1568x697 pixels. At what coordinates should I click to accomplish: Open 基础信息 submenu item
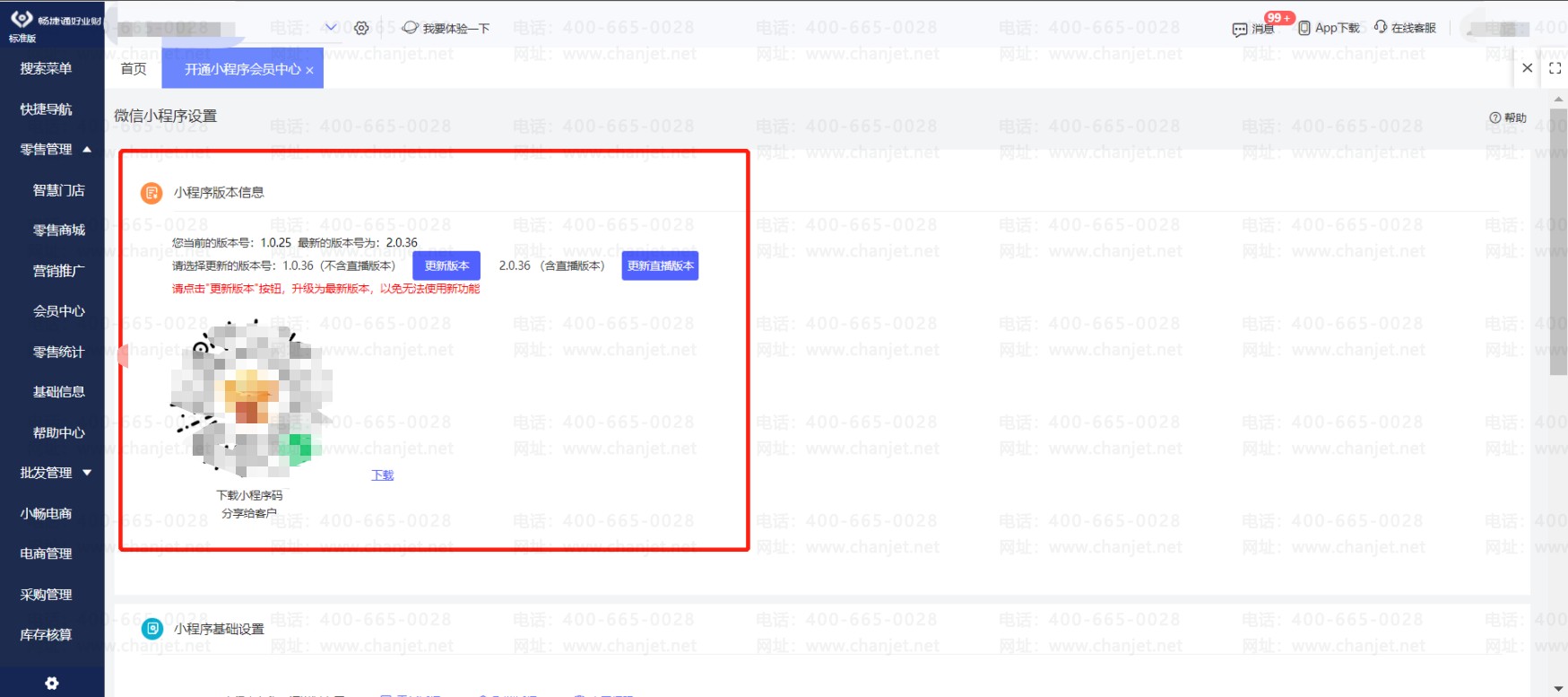(59, 392)
